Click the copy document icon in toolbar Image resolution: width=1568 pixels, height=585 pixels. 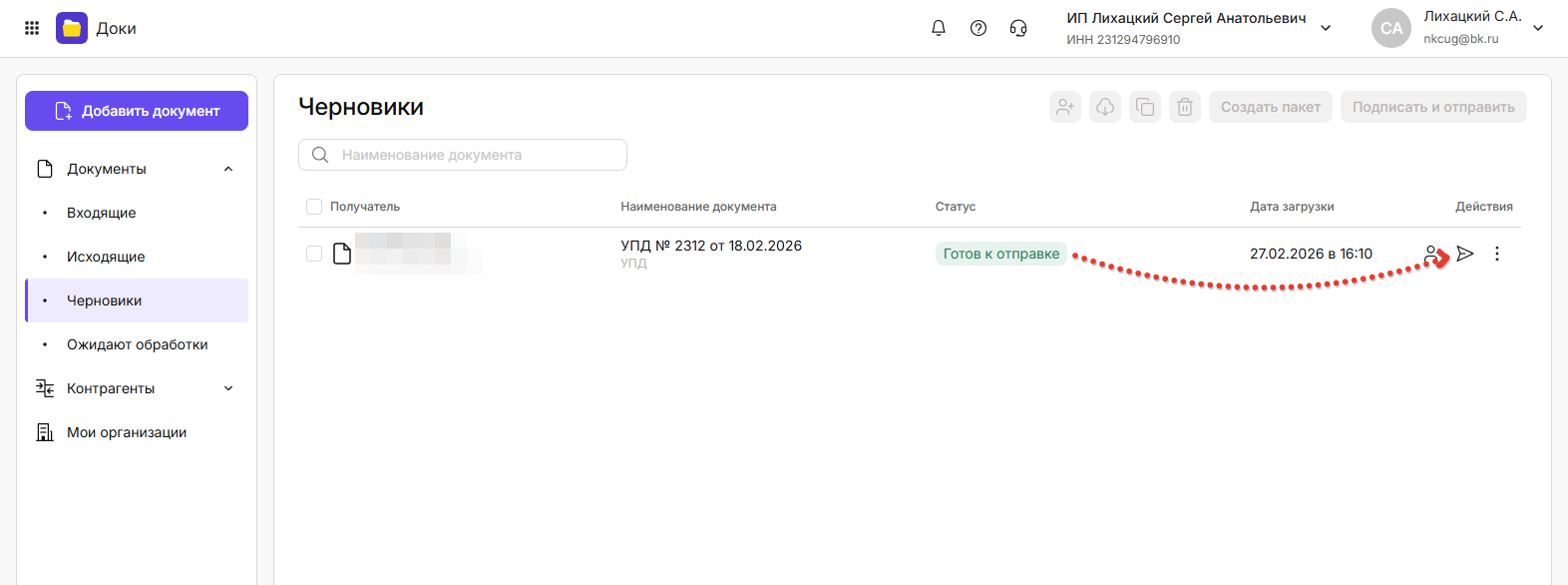point(1144,107)
